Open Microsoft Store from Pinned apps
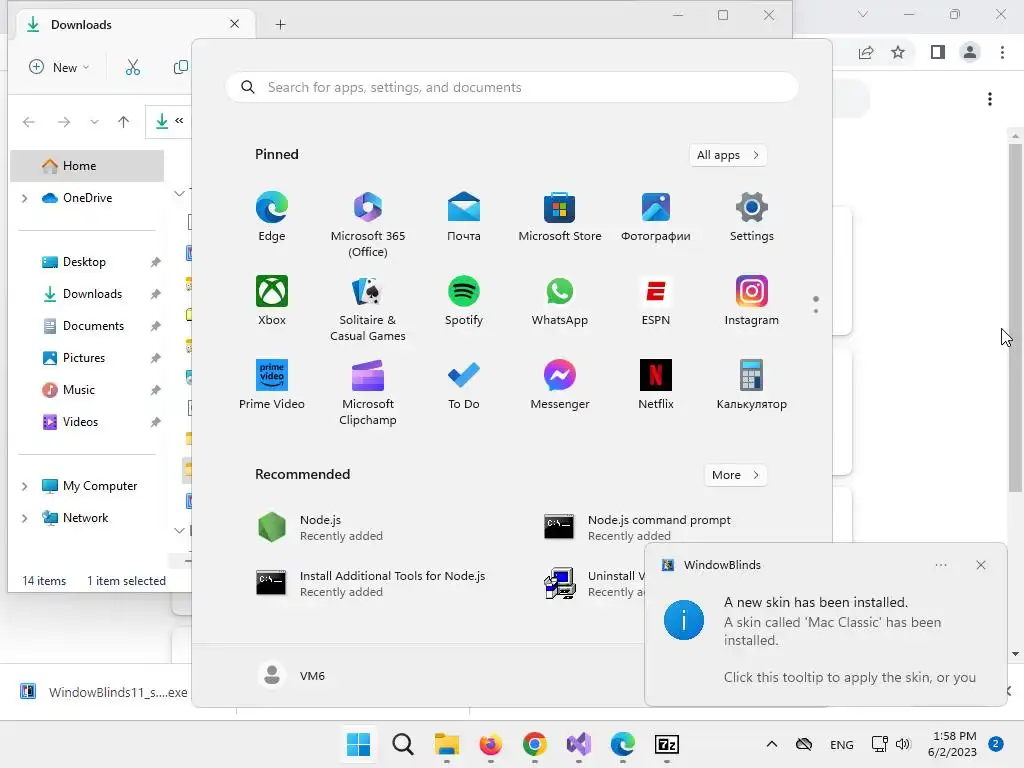The width and height of the screenshot is (1024, 768). (x=560, y=217)
